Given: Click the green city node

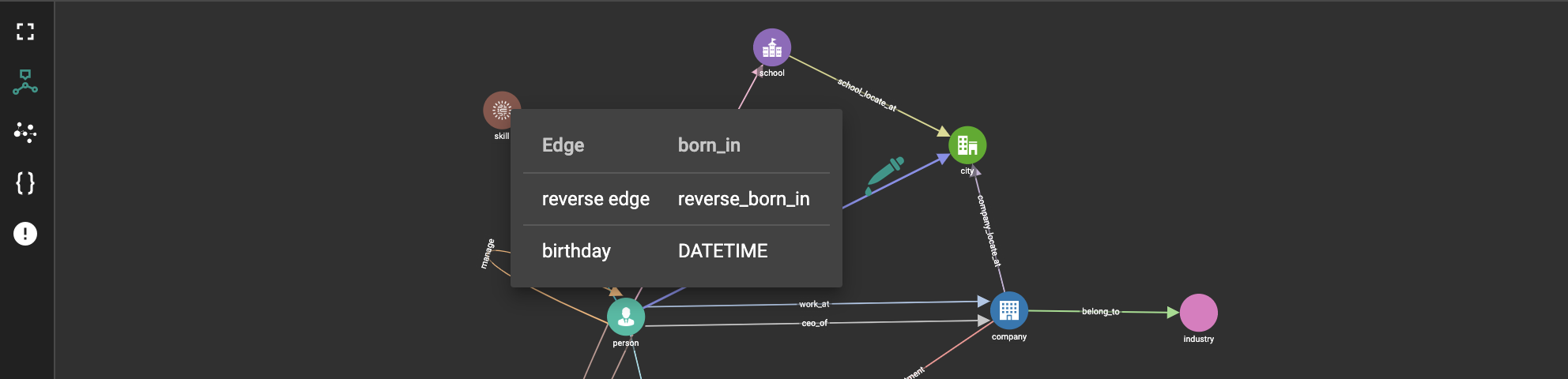Looking at the screenshot, I should coord(967,145).
